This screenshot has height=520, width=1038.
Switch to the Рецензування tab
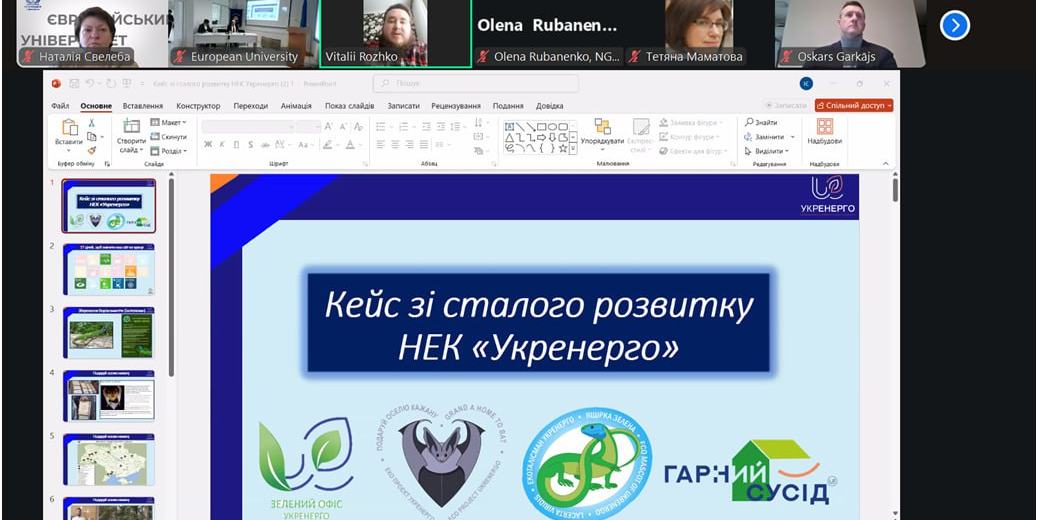[x=456, y=106]
